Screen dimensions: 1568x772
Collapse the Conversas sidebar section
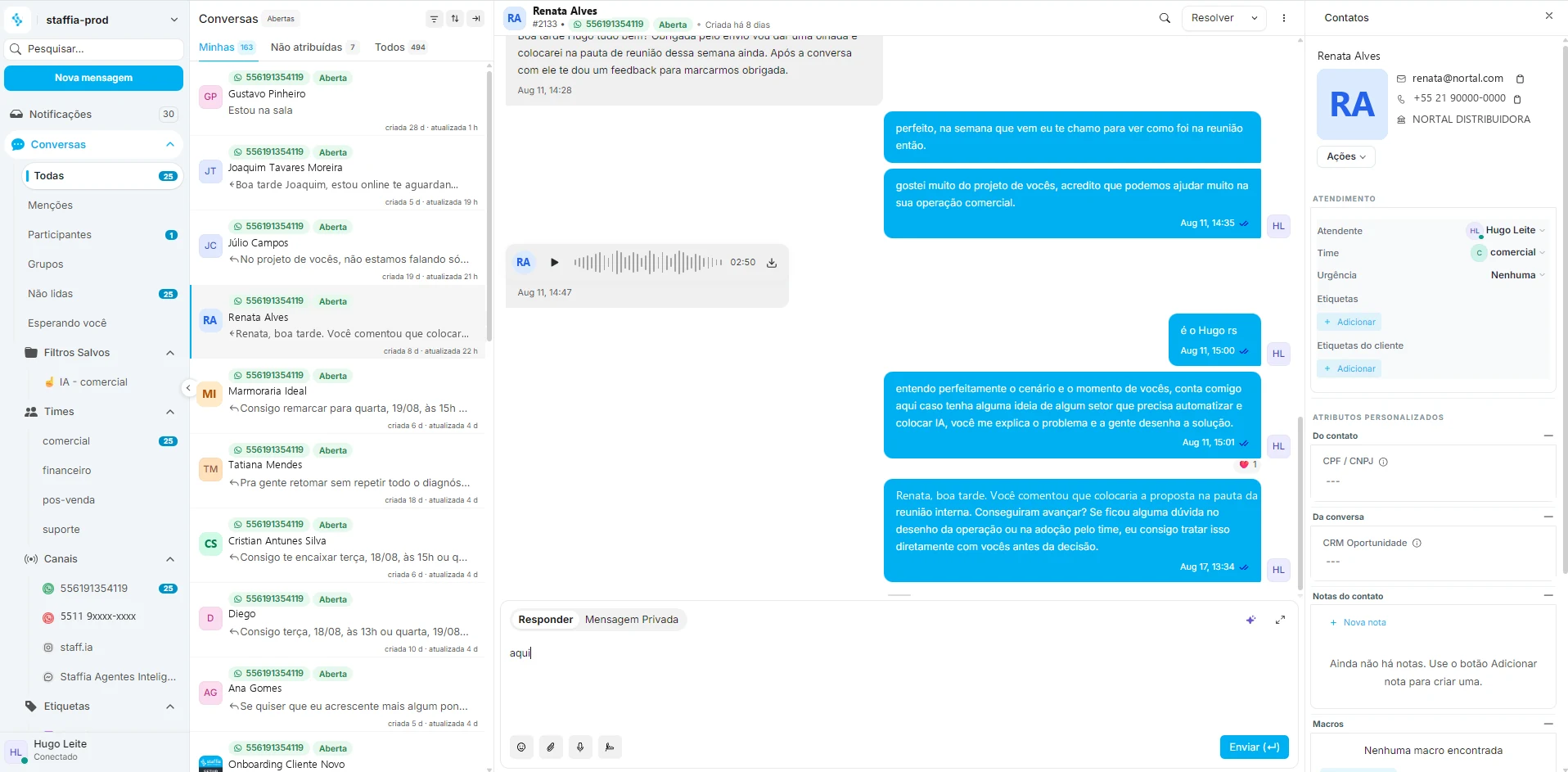click(x=169, y=145)
